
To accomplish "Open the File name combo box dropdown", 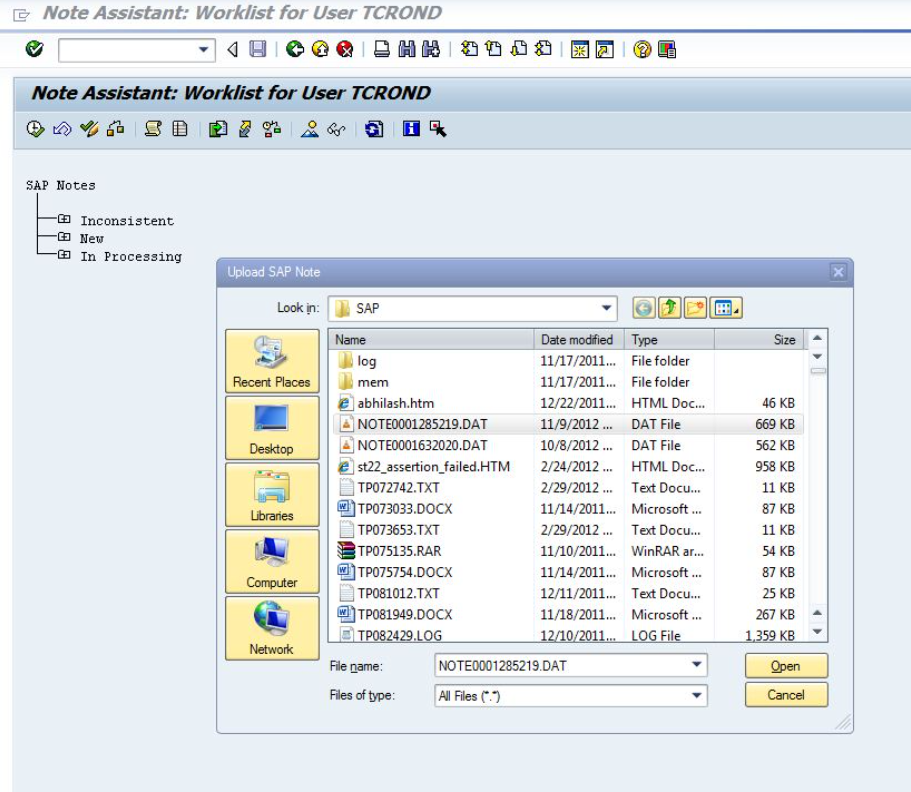I will (x=696, y=665).
